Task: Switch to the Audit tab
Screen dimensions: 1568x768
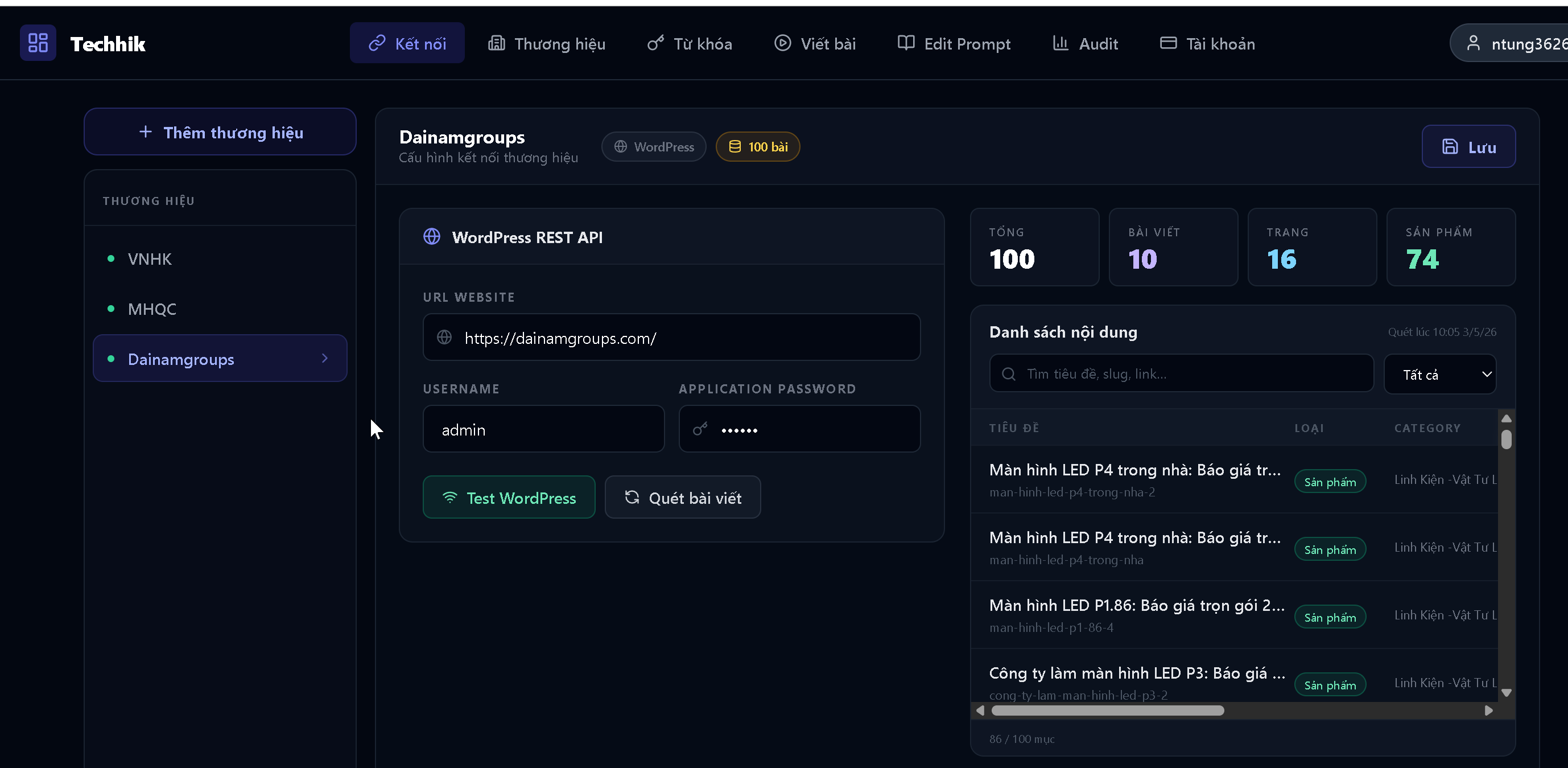Action: coord(1086,43)
